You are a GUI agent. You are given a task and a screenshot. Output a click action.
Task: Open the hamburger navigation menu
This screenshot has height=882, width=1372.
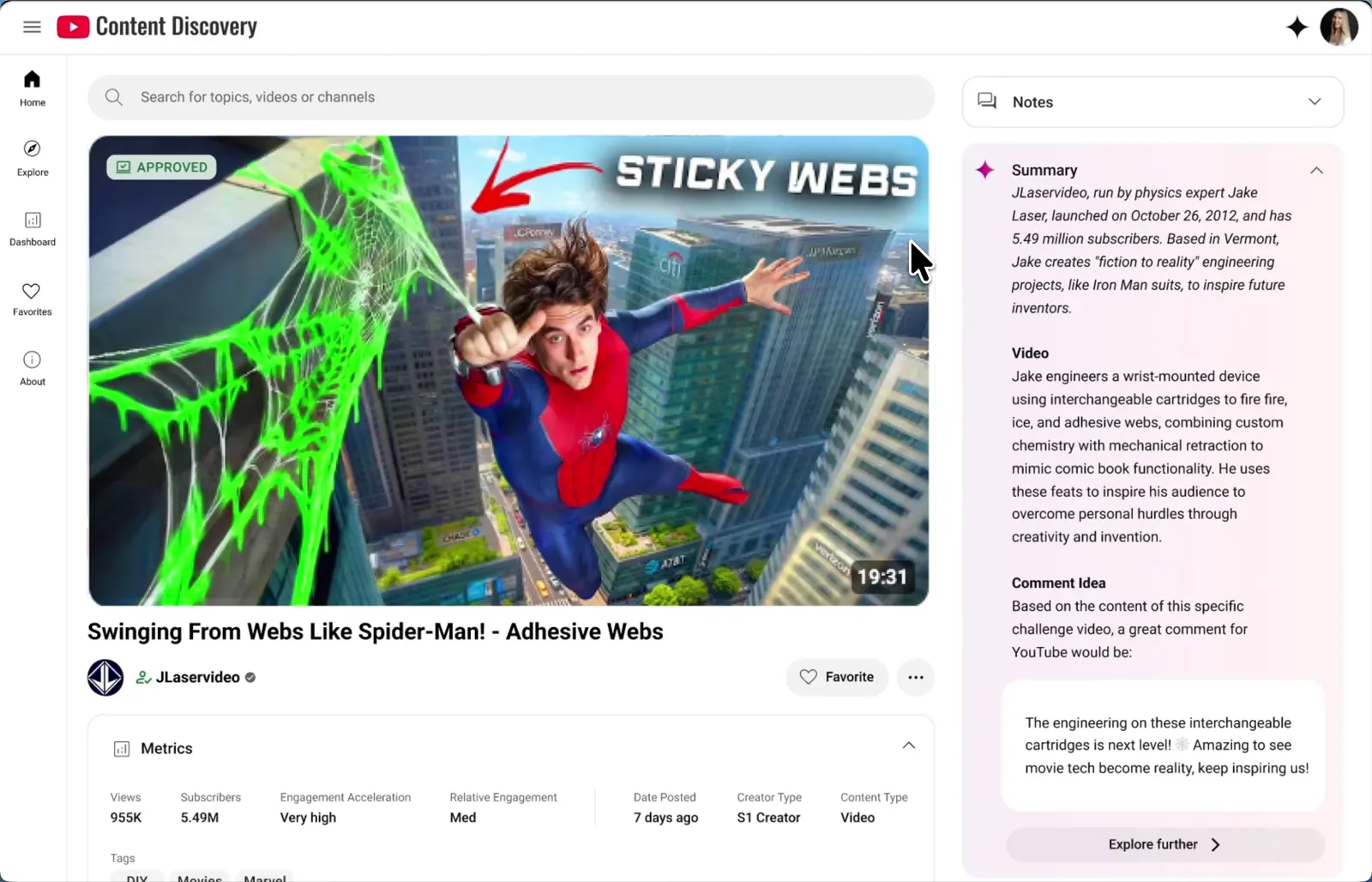[x=32, y=27]
